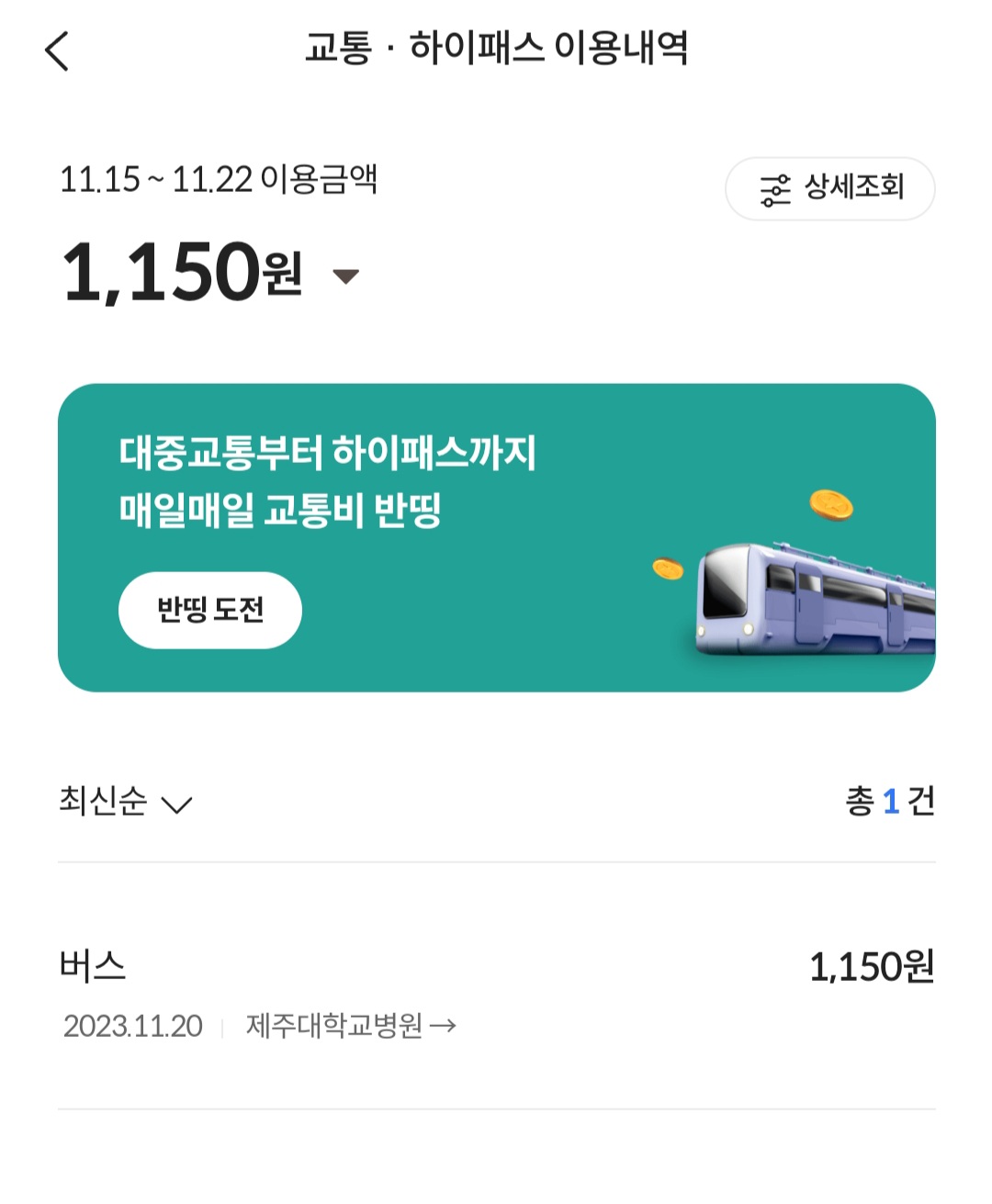The width and height of the screenshot is (992, 1204).
Task: Click the filter sliders icon
Action: click(774, 190)
